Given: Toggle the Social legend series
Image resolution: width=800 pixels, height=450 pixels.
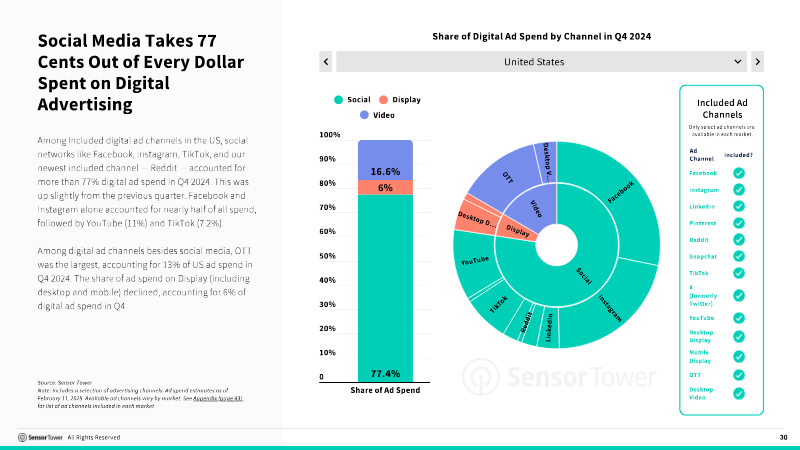Looking at the screenshot, I should click(353, 100).
